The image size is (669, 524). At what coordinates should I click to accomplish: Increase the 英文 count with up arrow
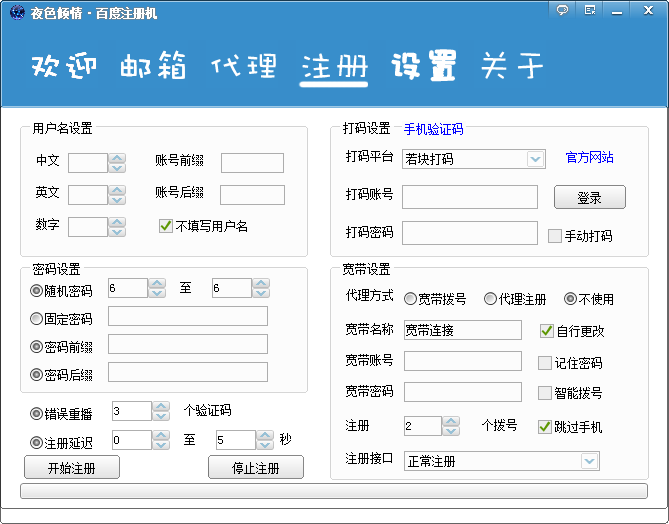click(x=117, y=190)
